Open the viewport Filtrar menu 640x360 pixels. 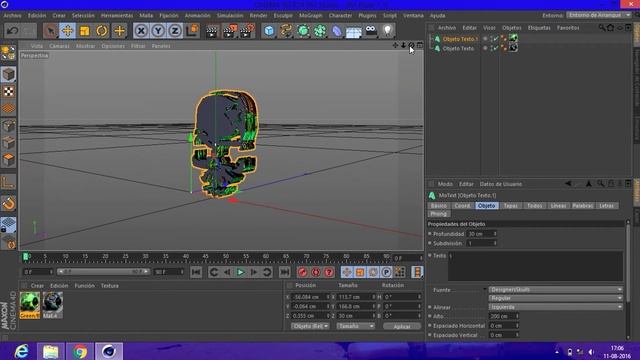click(x=138, y=46)
